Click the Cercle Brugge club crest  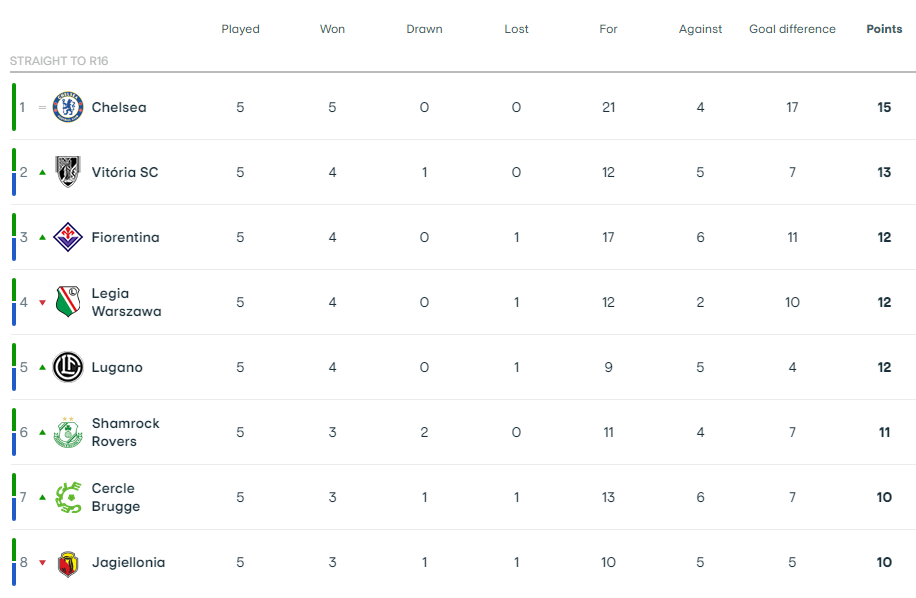point(68,498)
